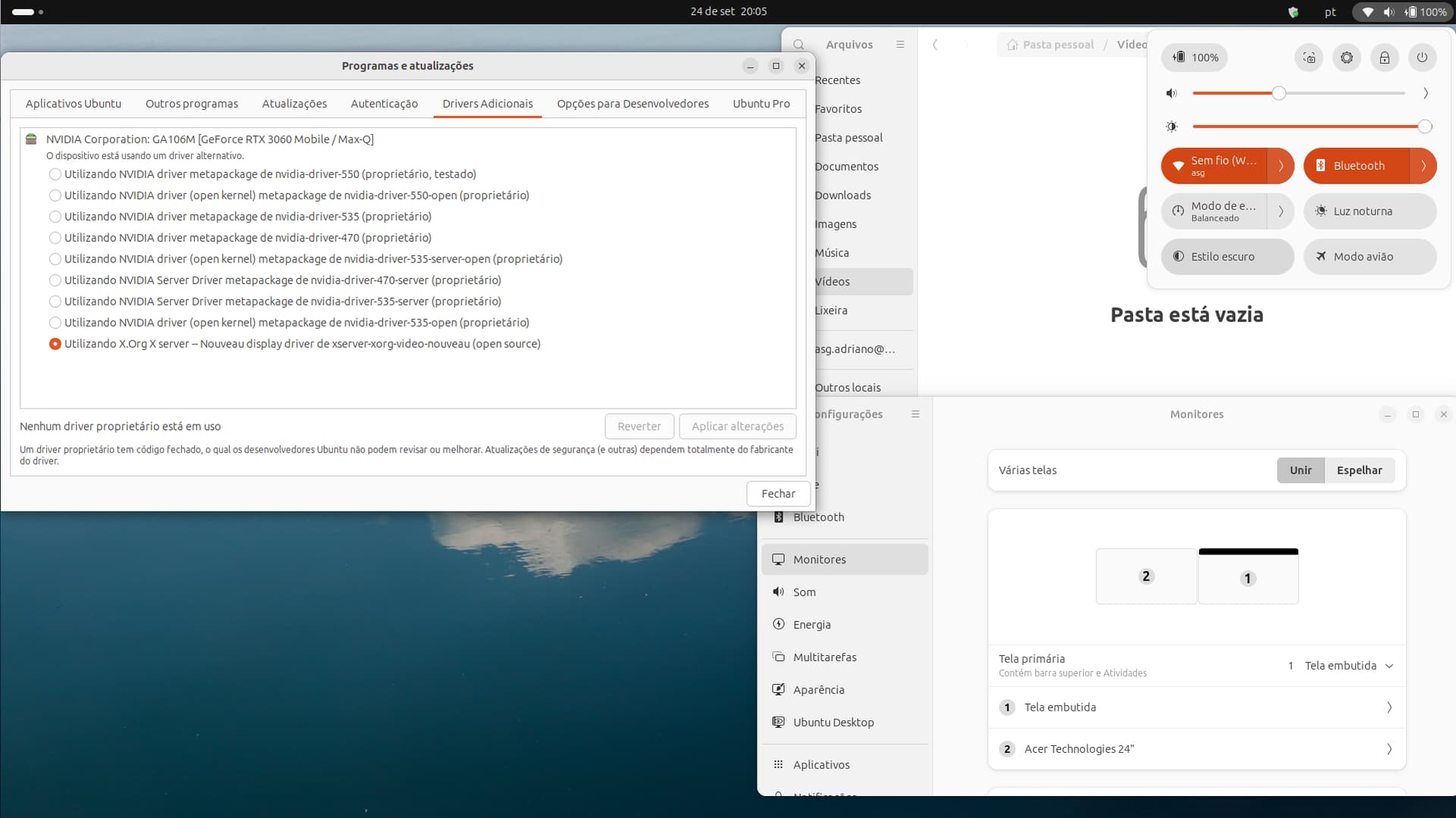Open Bluetooth in Configurações sidebar
The image size is (1456, 818).
click(x=845, y=517)
